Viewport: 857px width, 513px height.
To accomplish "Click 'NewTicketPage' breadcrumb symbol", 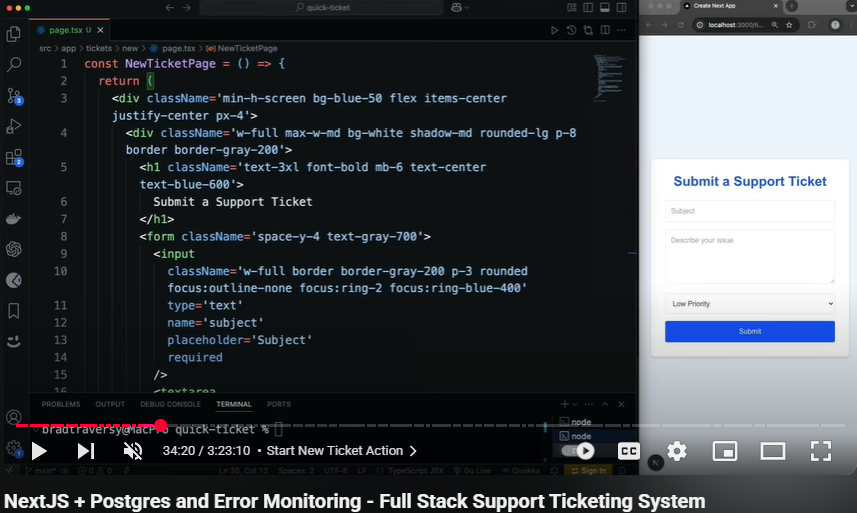I will [247, 48].
